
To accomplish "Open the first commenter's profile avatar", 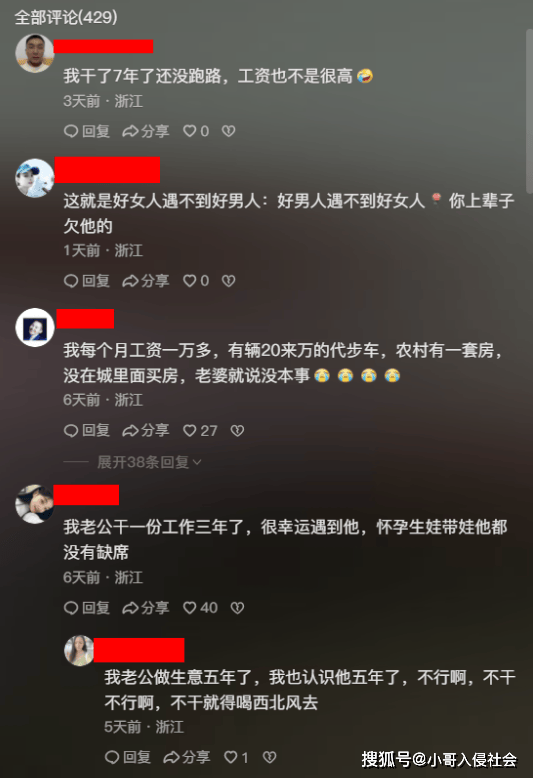I will click(34, 53).
